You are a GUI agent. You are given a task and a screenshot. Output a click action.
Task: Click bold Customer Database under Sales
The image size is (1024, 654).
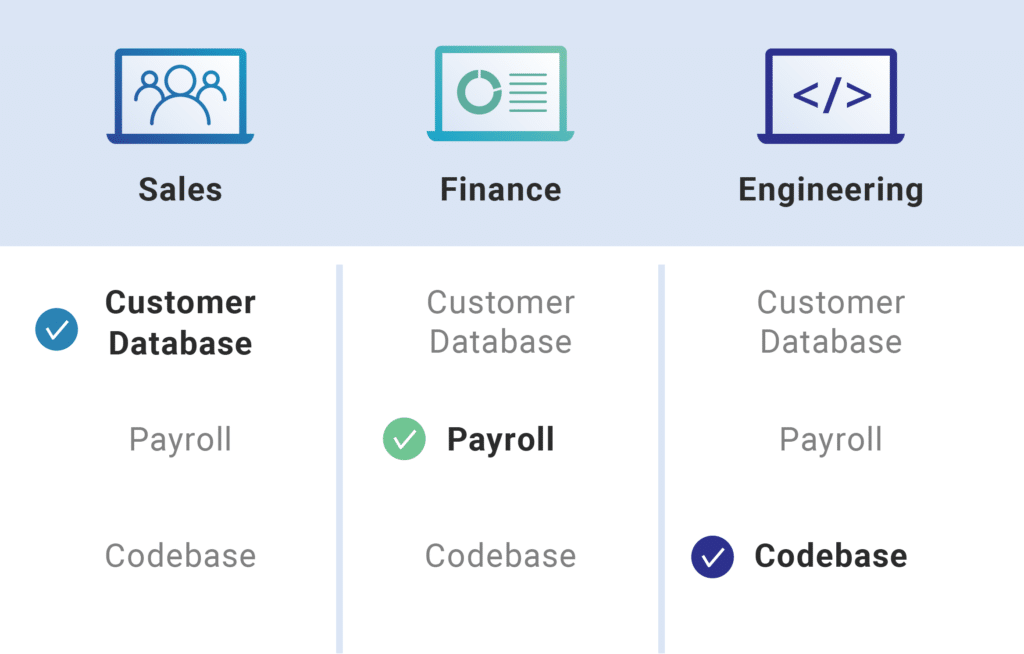(181, 323)
